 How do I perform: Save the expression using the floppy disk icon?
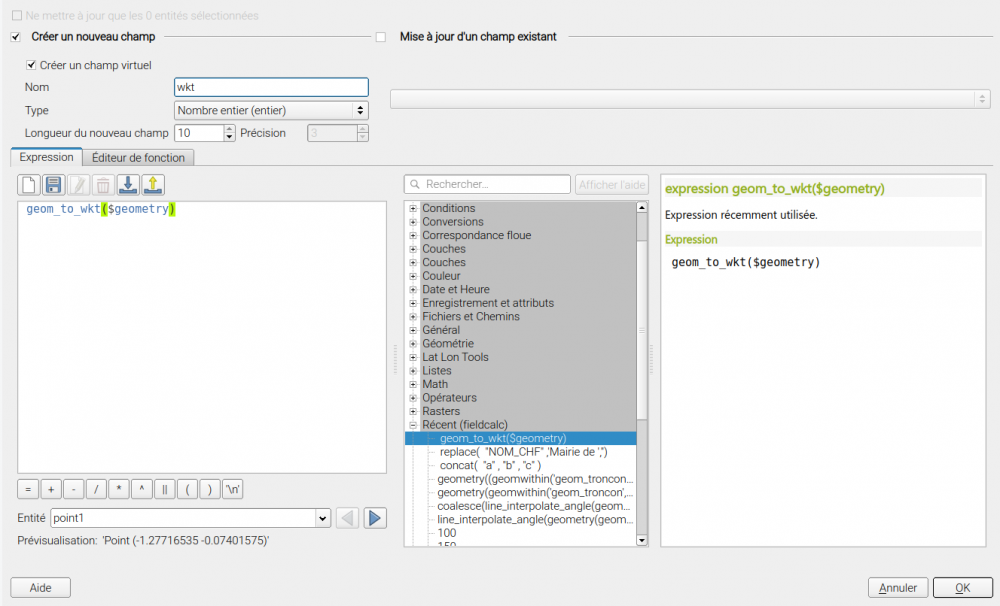point(54,185)
